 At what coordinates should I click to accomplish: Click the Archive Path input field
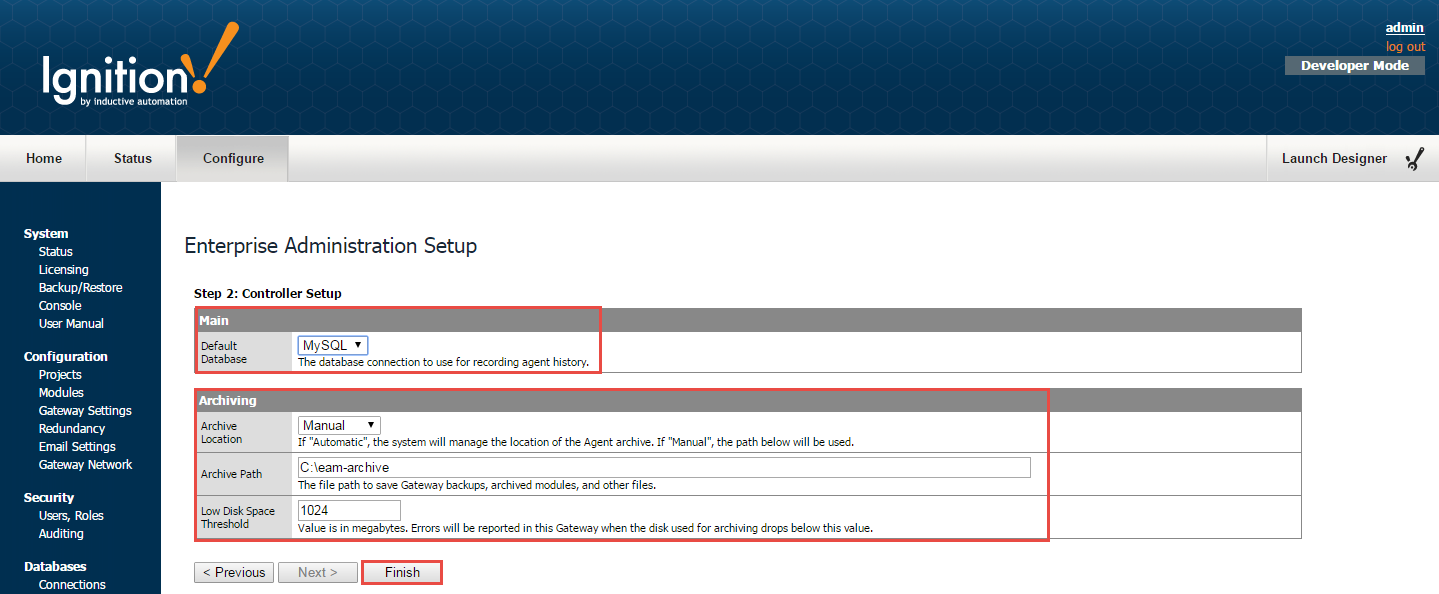click(663, 467)
